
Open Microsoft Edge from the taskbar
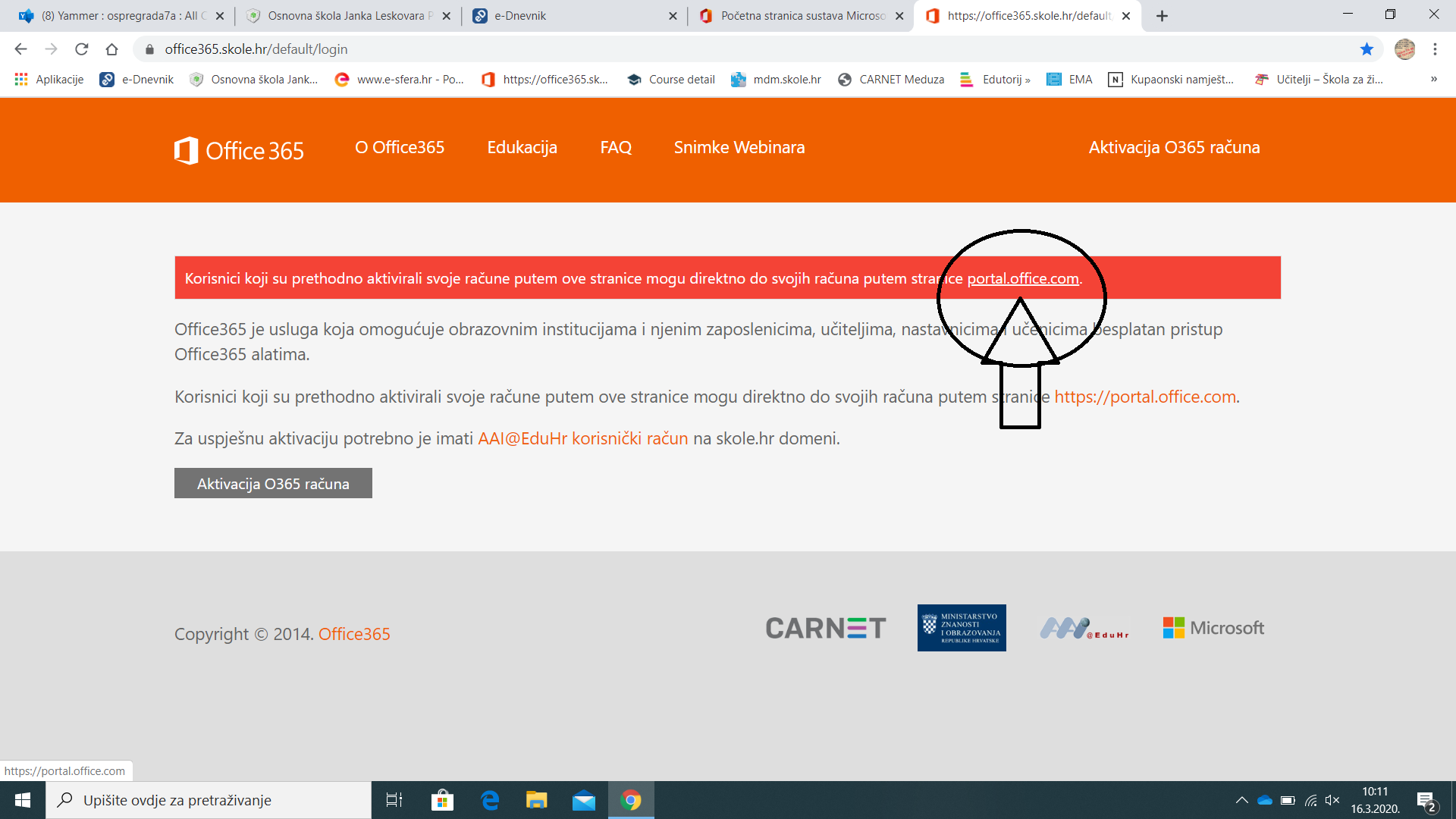point(490,800)
